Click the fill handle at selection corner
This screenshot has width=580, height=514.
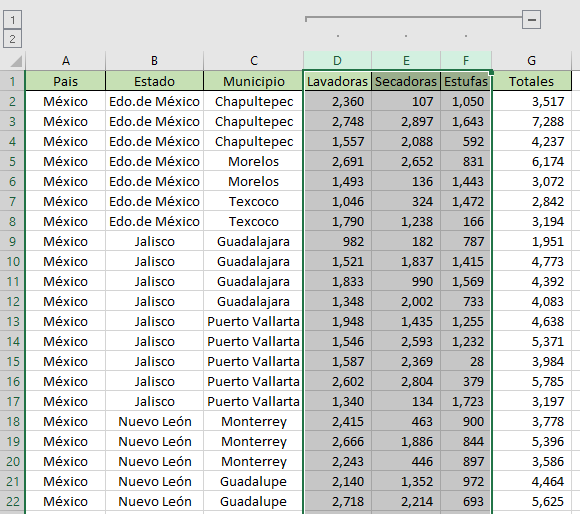click(491, 72)
